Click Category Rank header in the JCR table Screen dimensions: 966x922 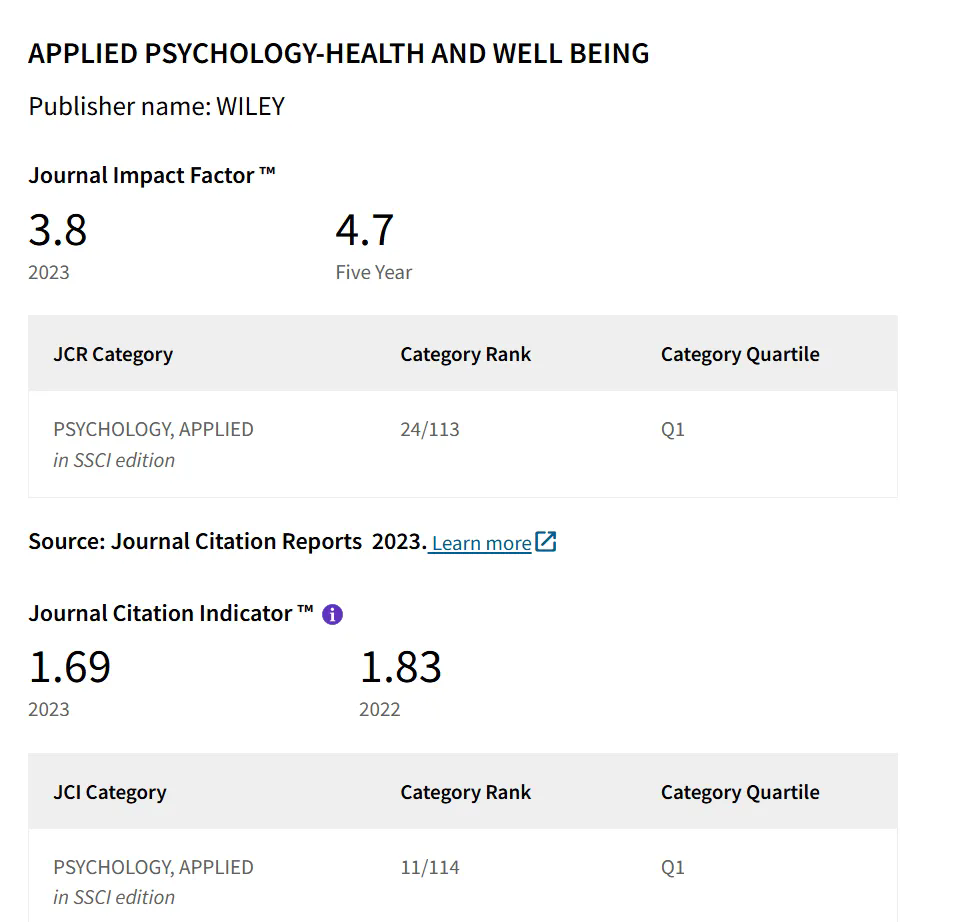[x=466, y=354]
